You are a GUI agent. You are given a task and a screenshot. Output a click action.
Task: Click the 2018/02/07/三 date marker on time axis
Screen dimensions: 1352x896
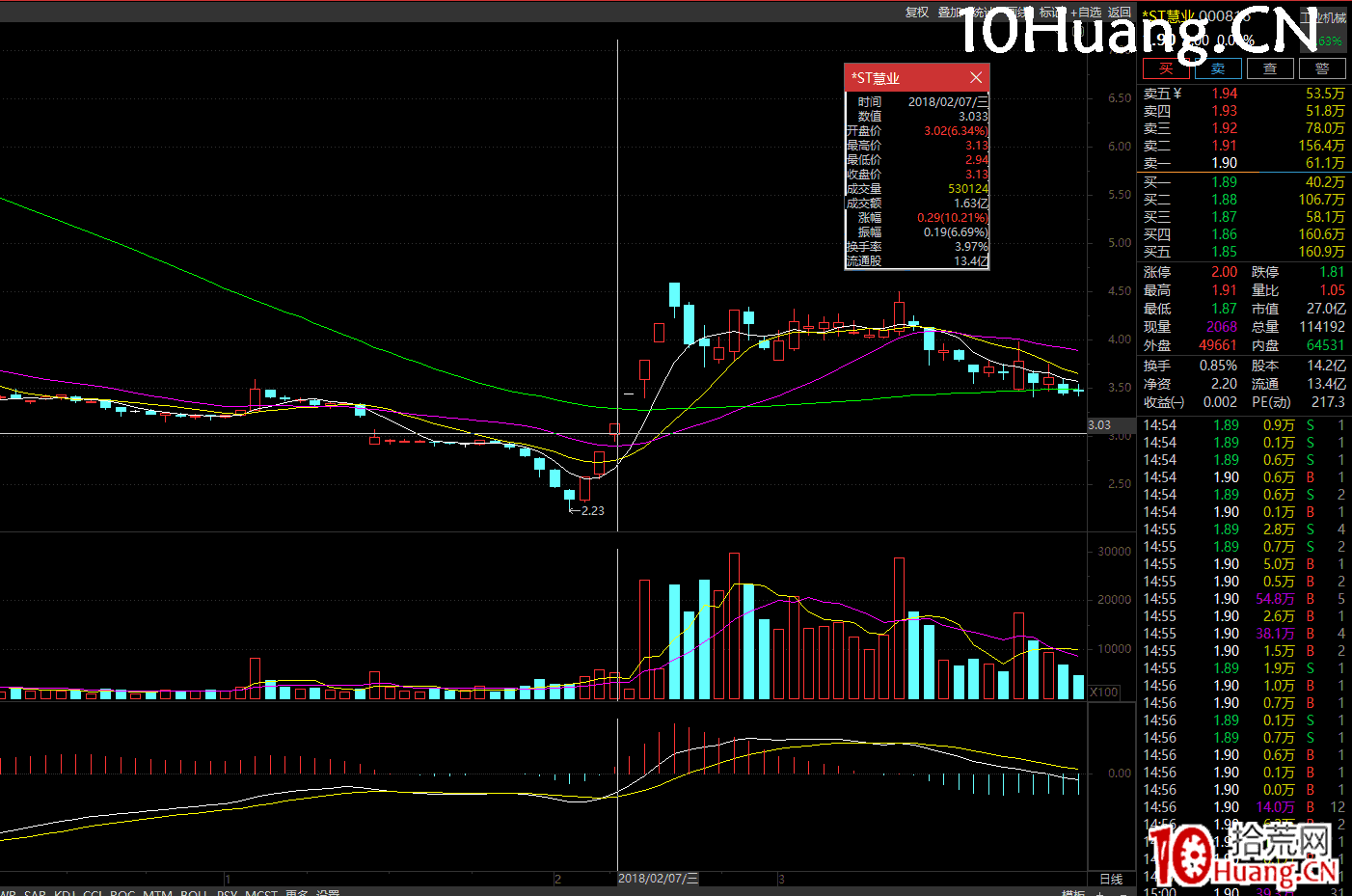click(658, 879)
